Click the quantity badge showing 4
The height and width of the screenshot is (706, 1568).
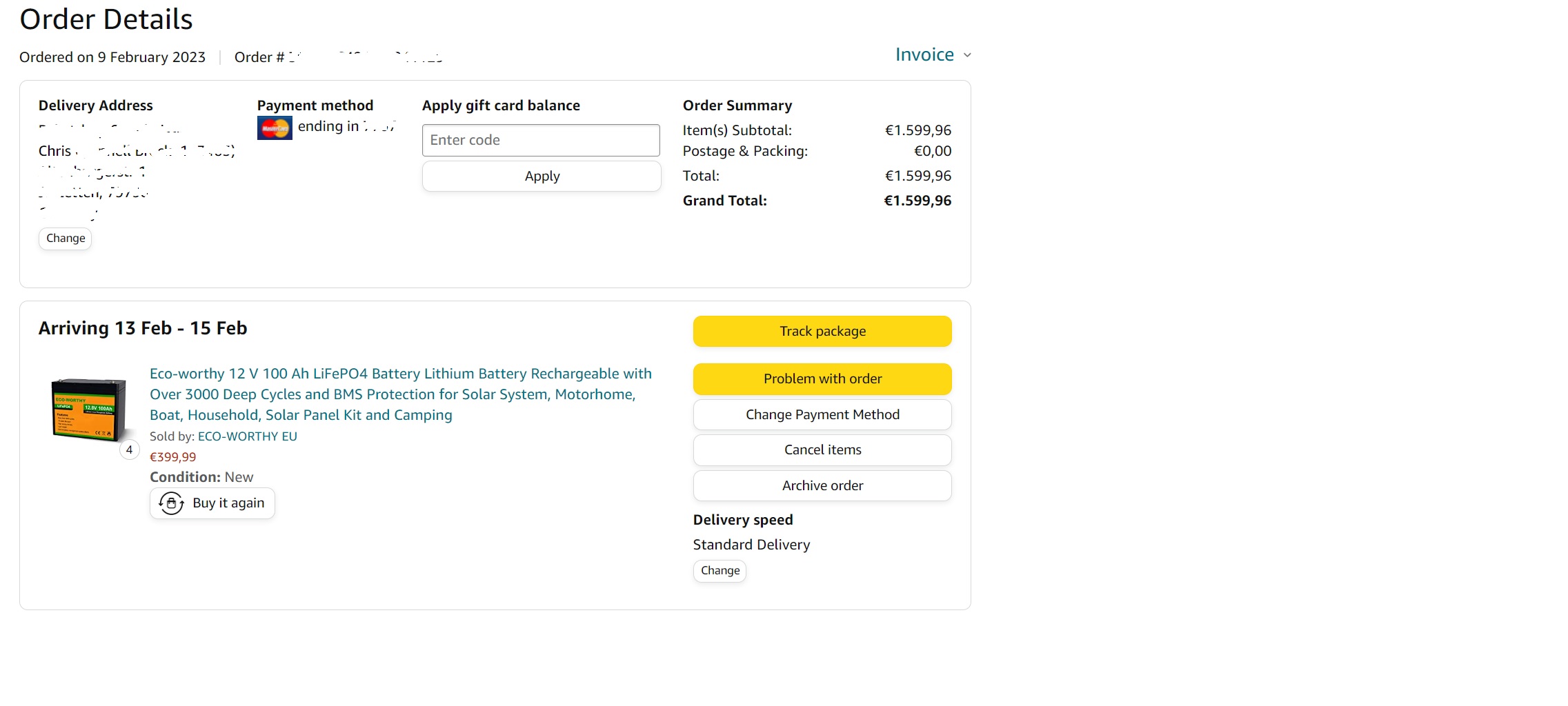click(129, 450)
